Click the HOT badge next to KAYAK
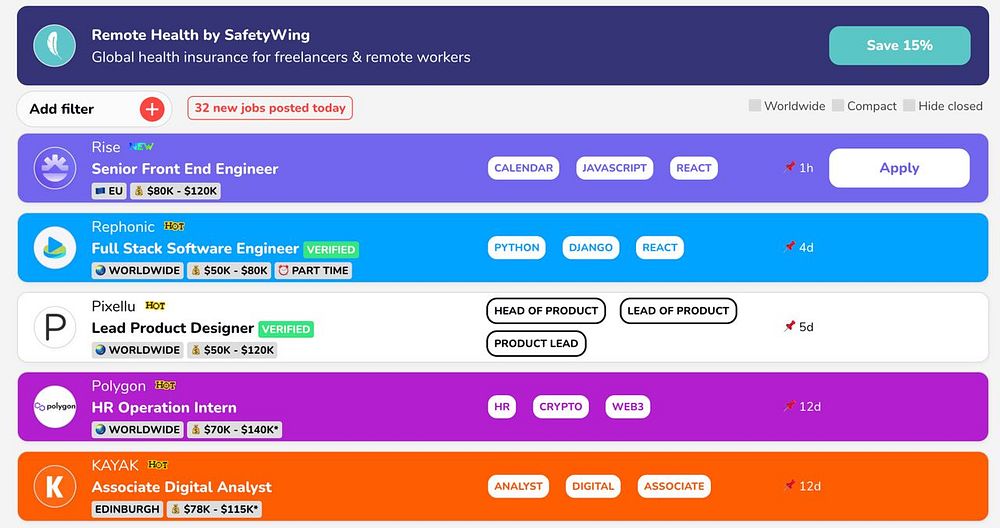Viewport: 1000px width, 528px height. [x=158, y=465]
